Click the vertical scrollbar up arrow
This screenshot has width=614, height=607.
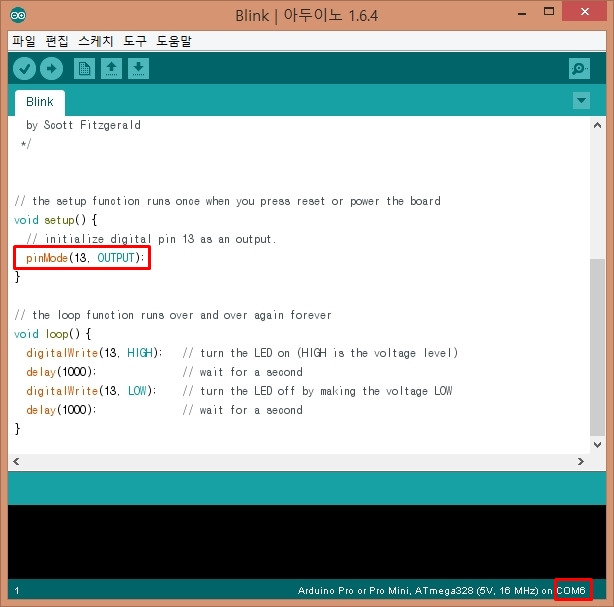(597, 125)
